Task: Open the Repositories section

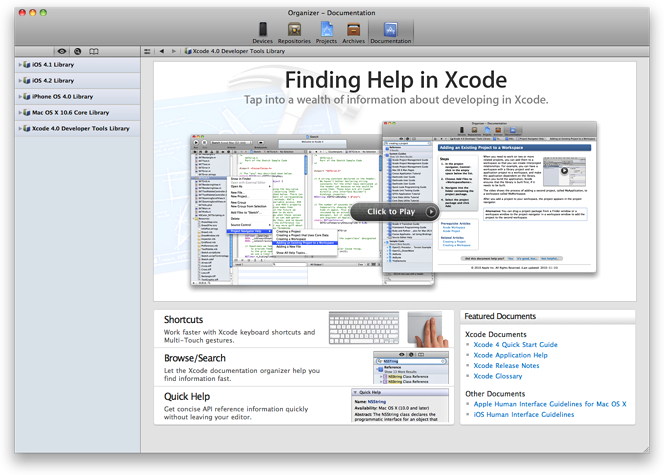Action: 294,33
